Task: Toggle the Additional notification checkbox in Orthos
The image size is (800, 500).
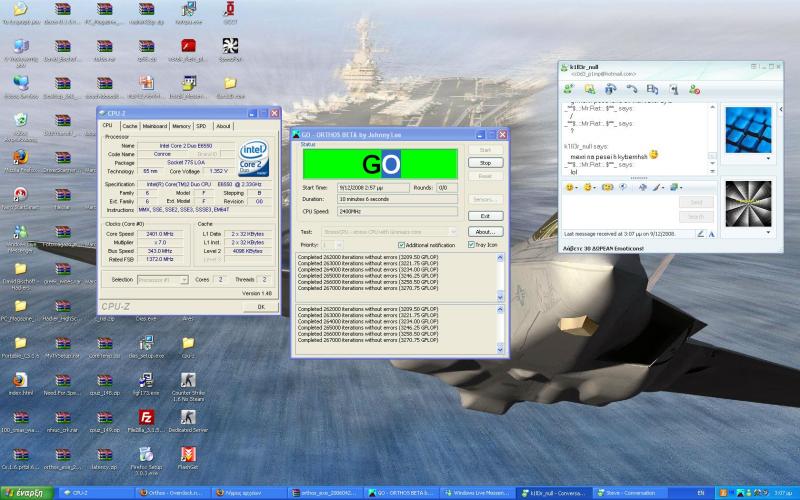Action: coord(401,245)
